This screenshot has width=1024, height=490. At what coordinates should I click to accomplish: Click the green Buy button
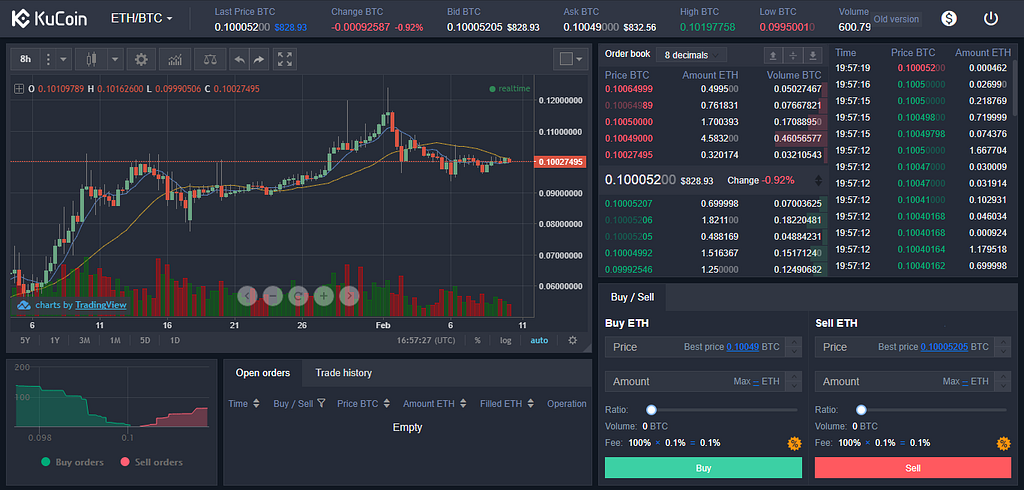coord(703,468)
